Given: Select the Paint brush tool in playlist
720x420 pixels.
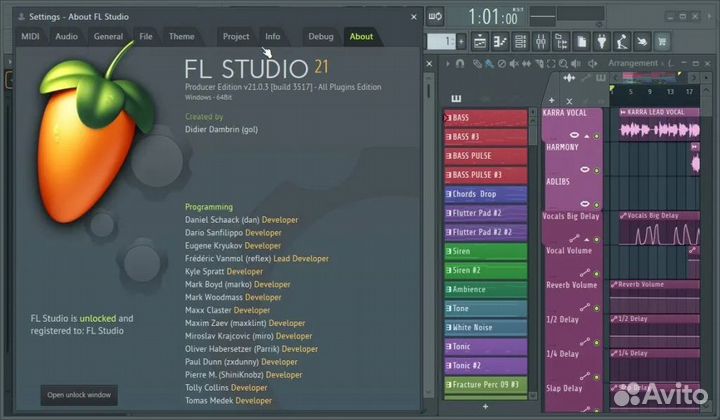Looking at the screenshot, I should [489, 63].
